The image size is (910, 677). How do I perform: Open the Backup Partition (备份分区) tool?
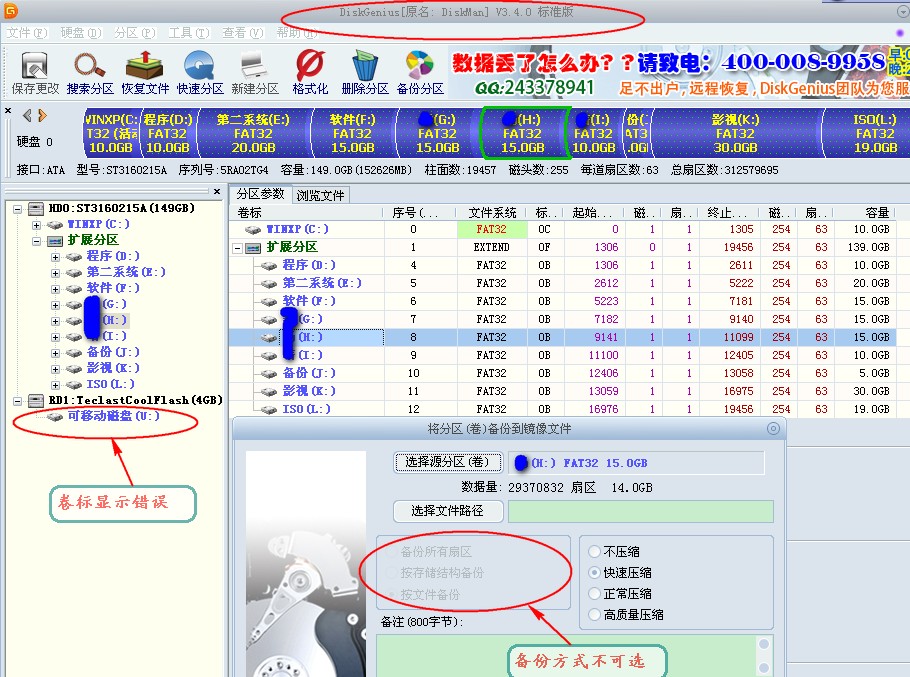click(420, 73)
